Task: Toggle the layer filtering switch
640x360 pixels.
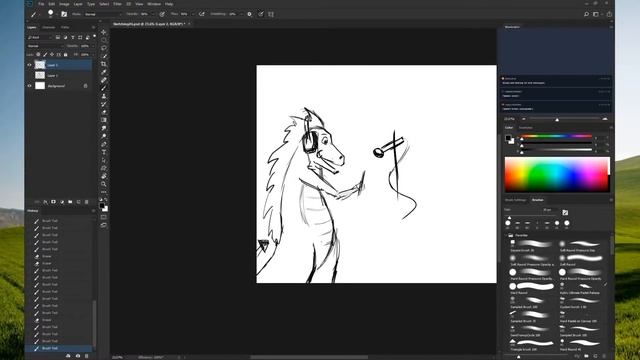Action: (x=94, y=36)
